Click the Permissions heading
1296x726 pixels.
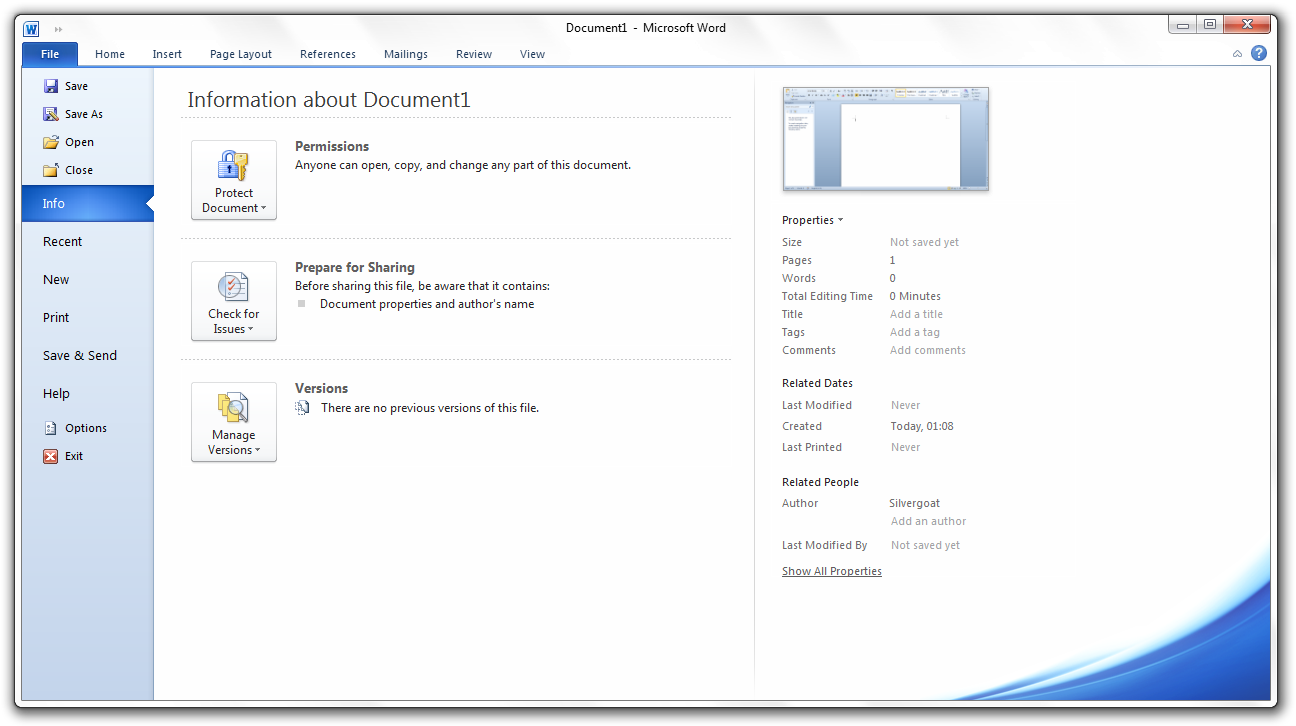[x=332, y=146]
